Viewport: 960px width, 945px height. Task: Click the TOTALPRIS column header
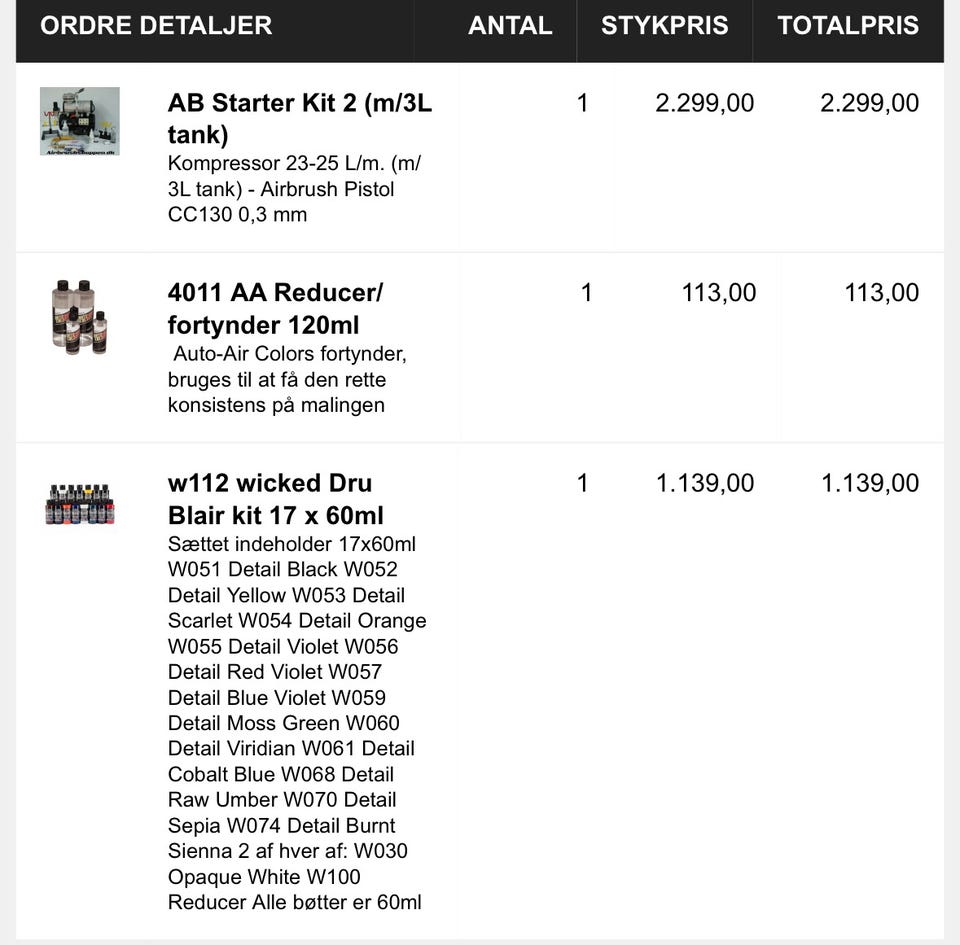848,26
